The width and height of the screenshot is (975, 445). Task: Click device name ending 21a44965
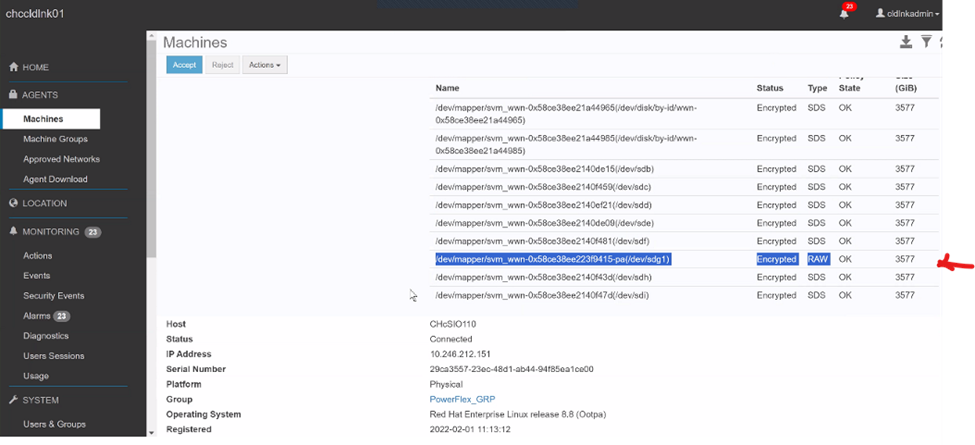tap(566, 114)
